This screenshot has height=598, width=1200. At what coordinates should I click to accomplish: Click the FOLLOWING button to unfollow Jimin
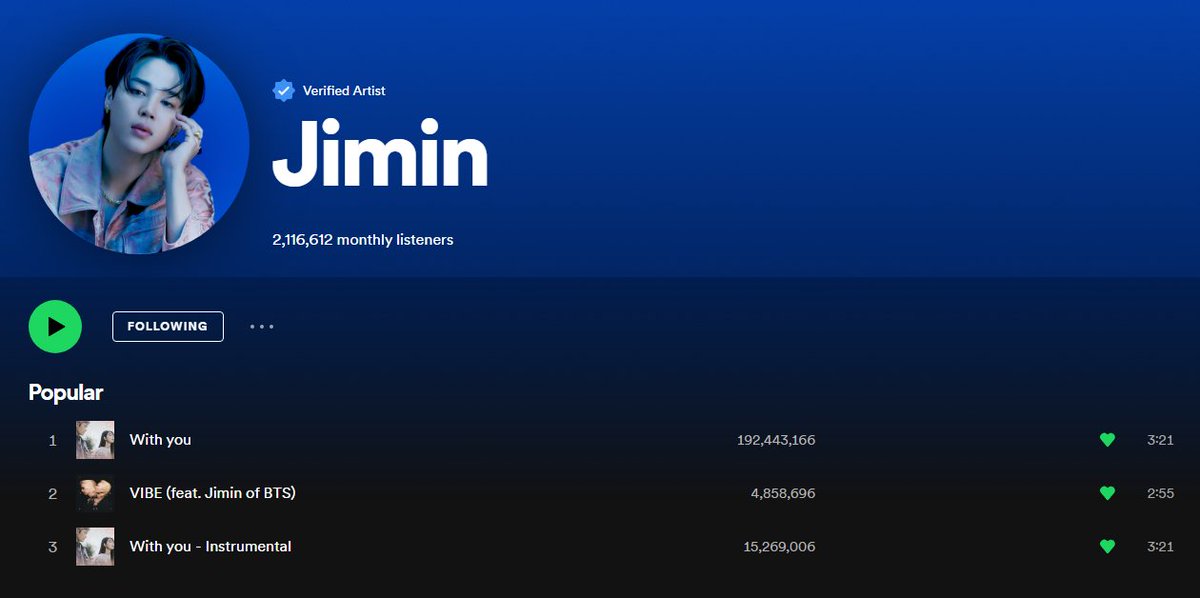tap(168, 326)
